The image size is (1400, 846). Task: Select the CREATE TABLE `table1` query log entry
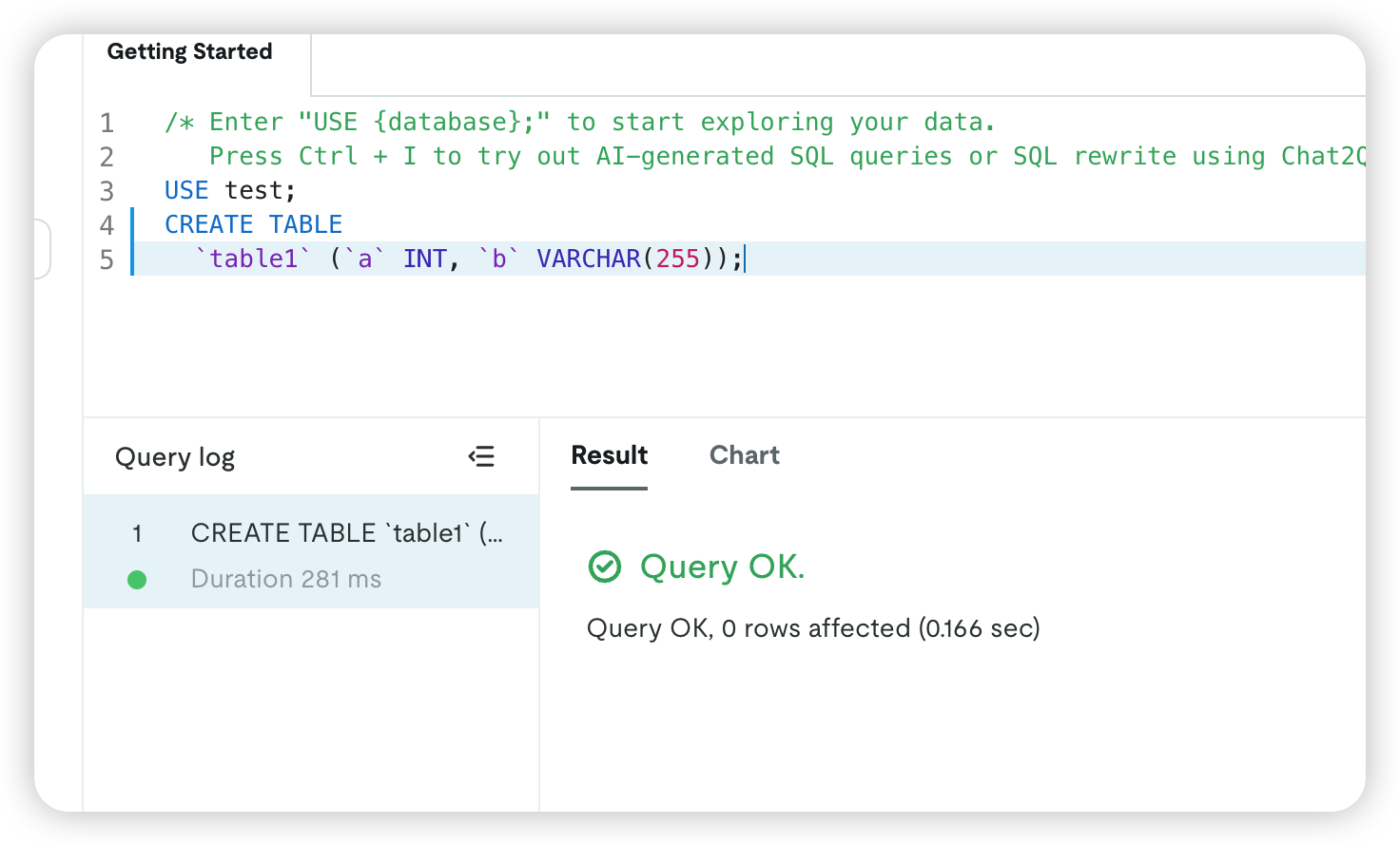pos(346,533)
